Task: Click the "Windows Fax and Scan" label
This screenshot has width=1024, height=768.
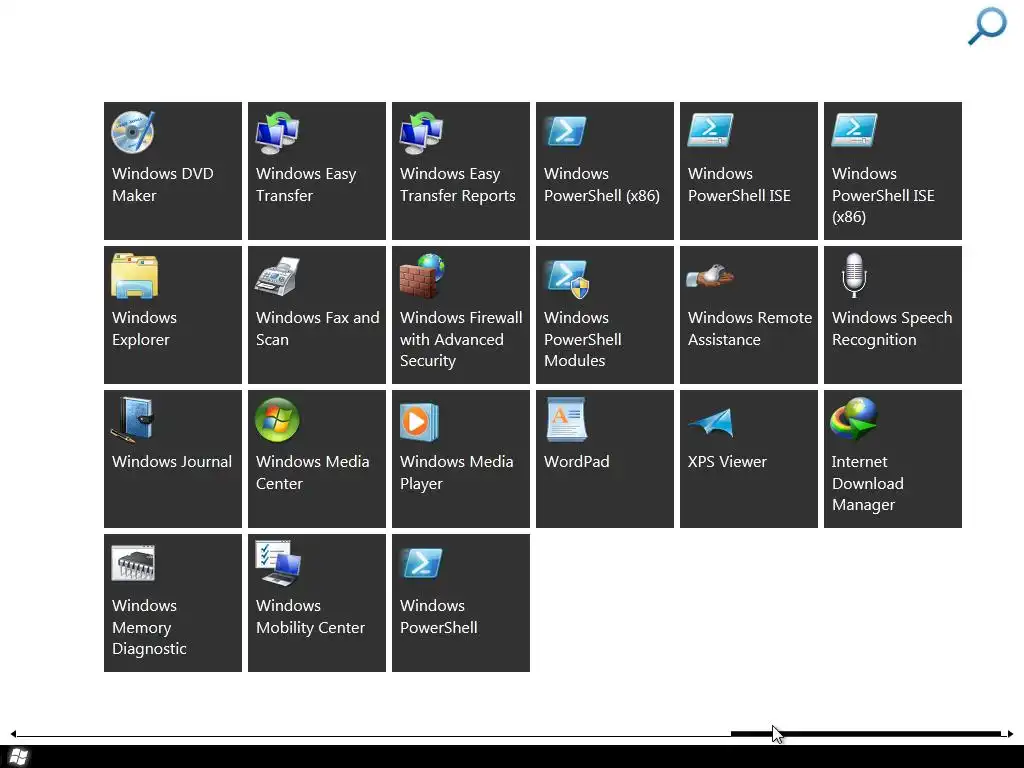Action: (317, 328)
